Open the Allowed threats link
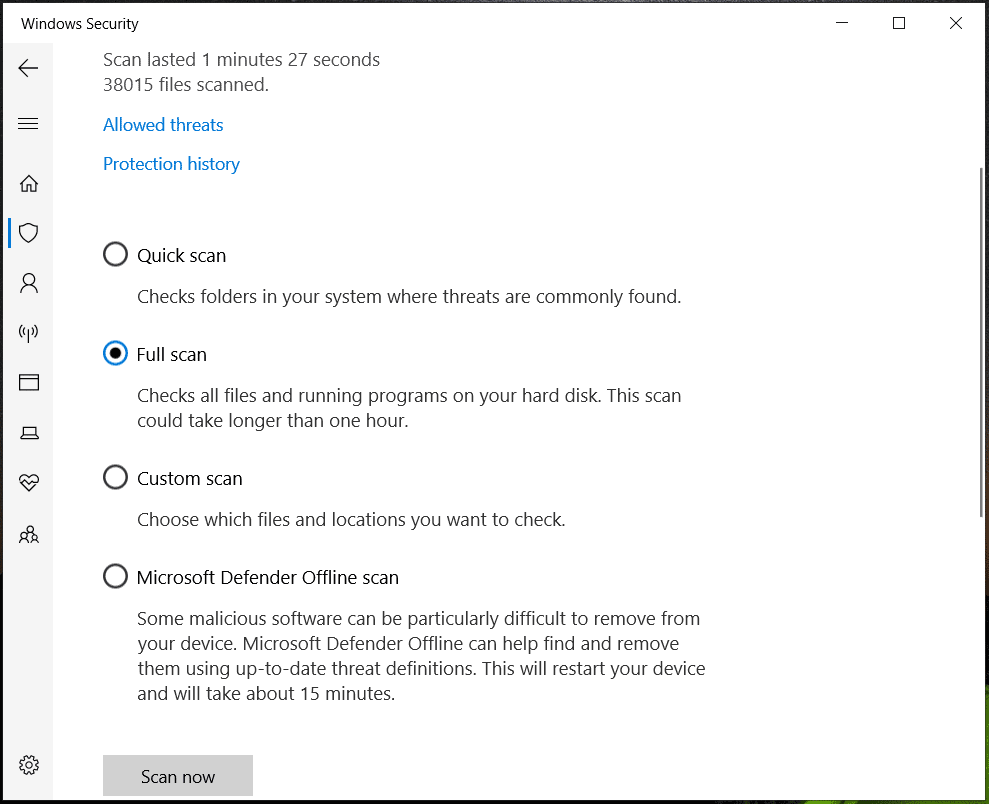This screenshot has width=989, height=804. point(163,124)
